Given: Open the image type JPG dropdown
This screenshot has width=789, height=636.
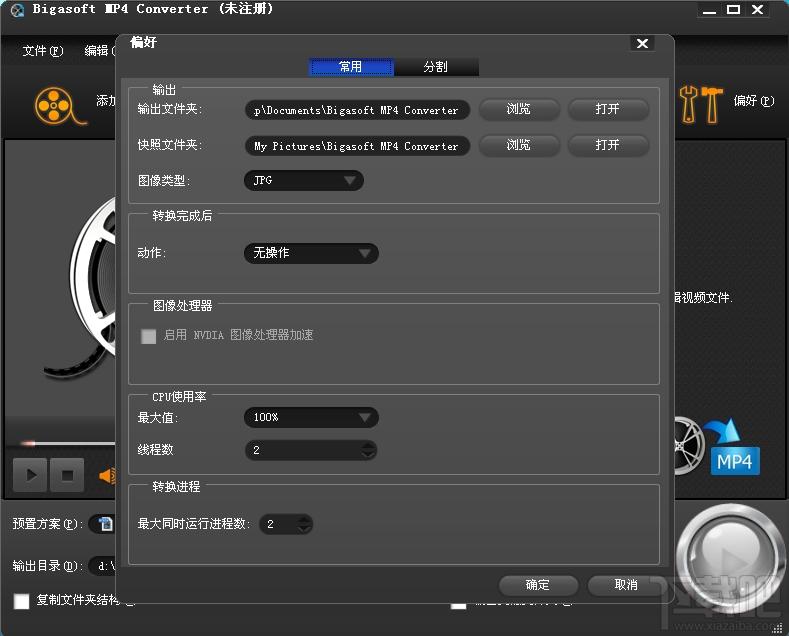Looking at the screenshot, I should click(x=303, y=180).
